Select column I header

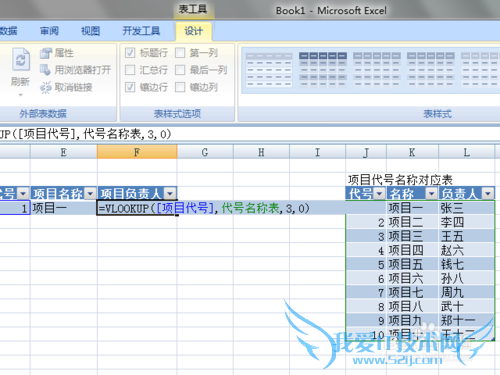(x=317, y=152)
